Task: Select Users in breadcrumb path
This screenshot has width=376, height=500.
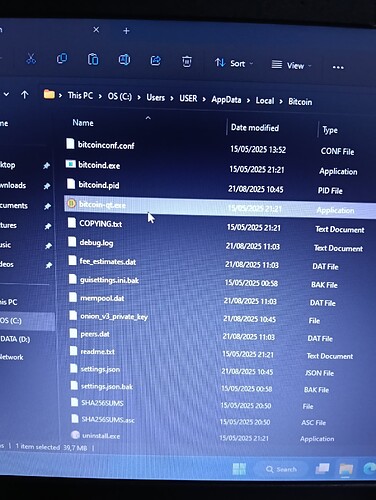Action: coord(156,98)
